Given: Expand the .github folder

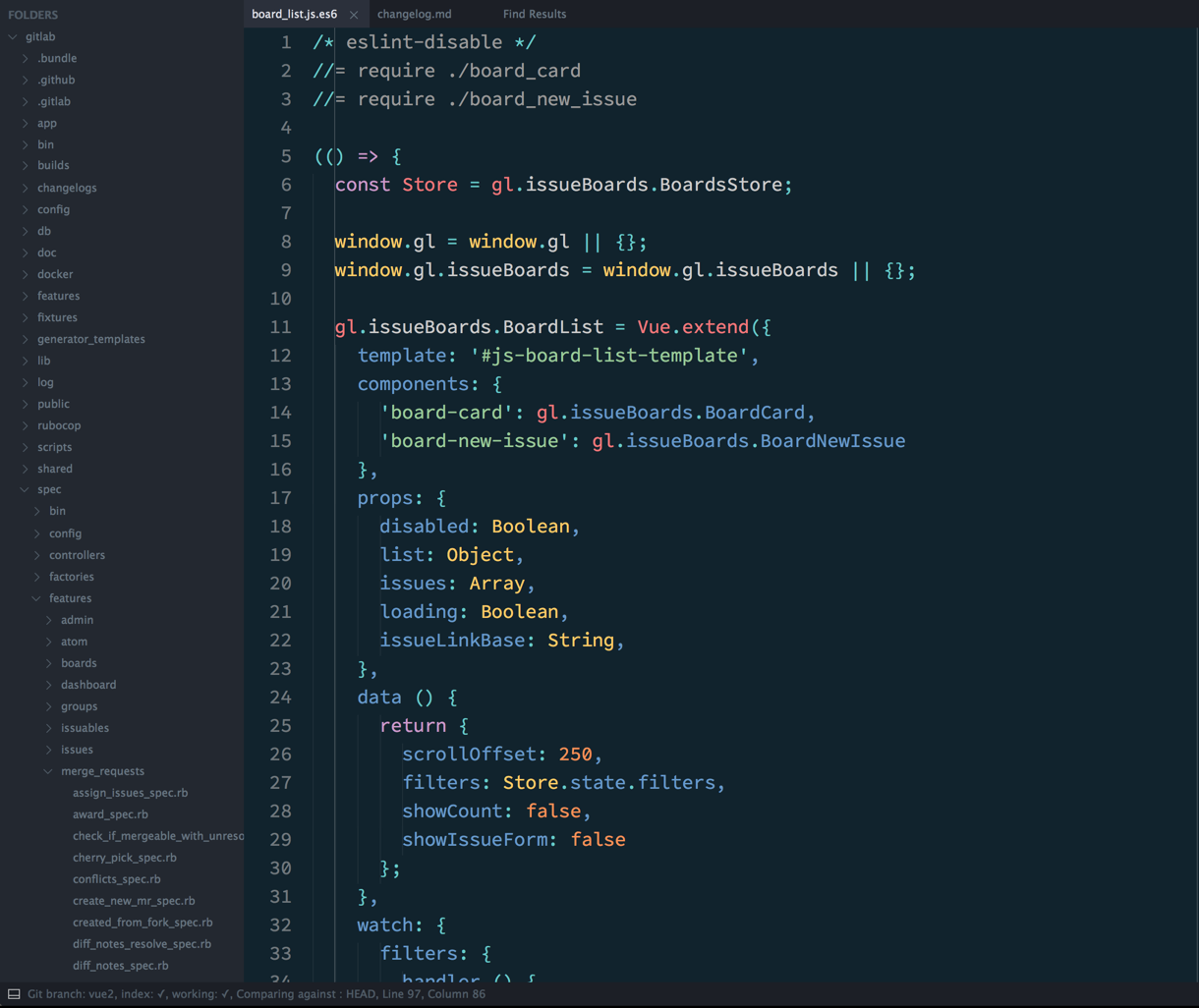Looking at the screenshot, I should (26, 81).
